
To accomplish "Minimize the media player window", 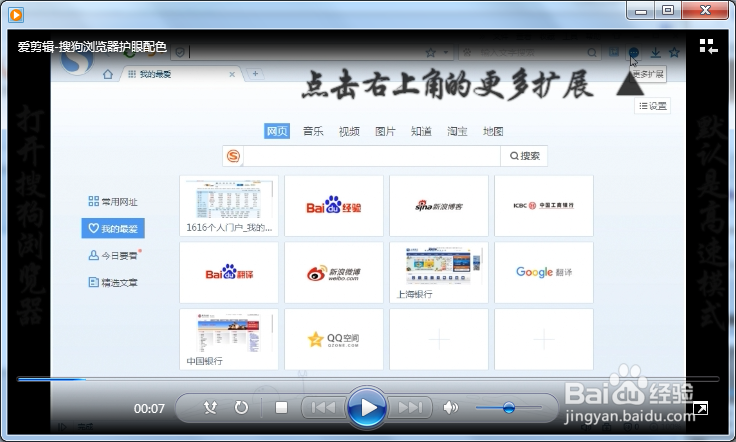I will tap(641, 11).
